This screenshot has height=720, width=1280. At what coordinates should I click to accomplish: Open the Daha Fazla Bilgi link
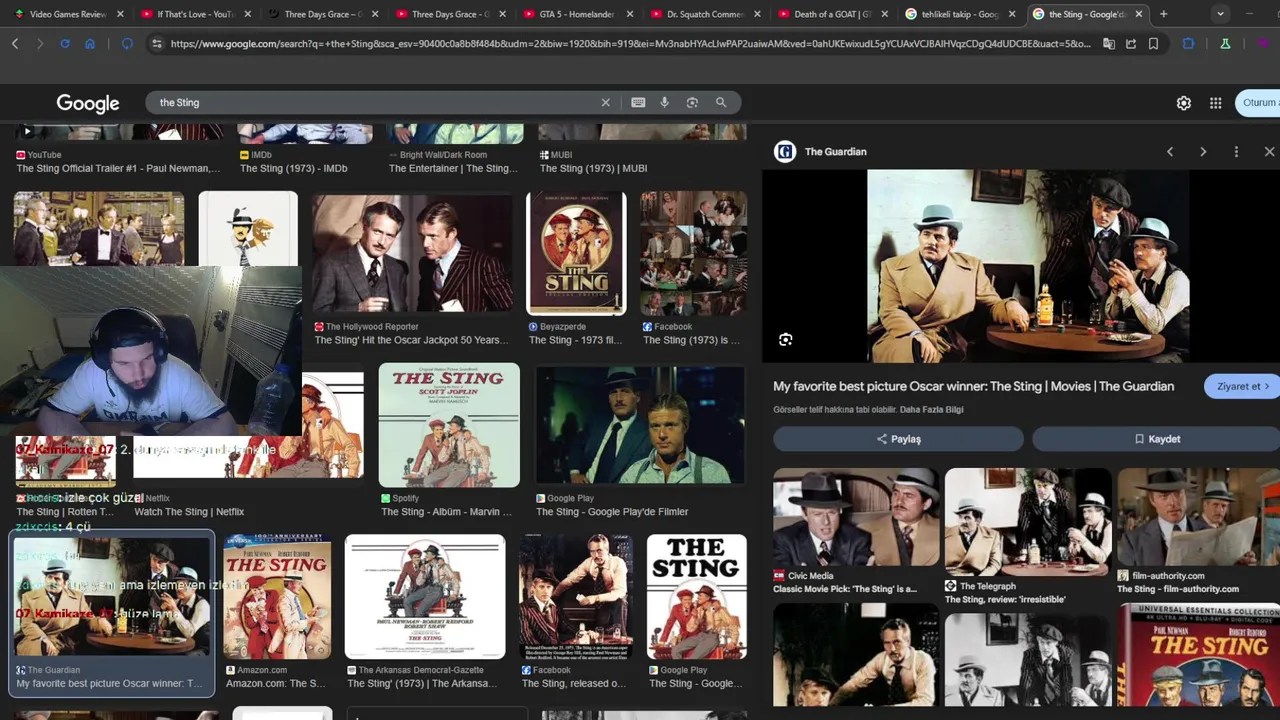(x=931, y=410)
